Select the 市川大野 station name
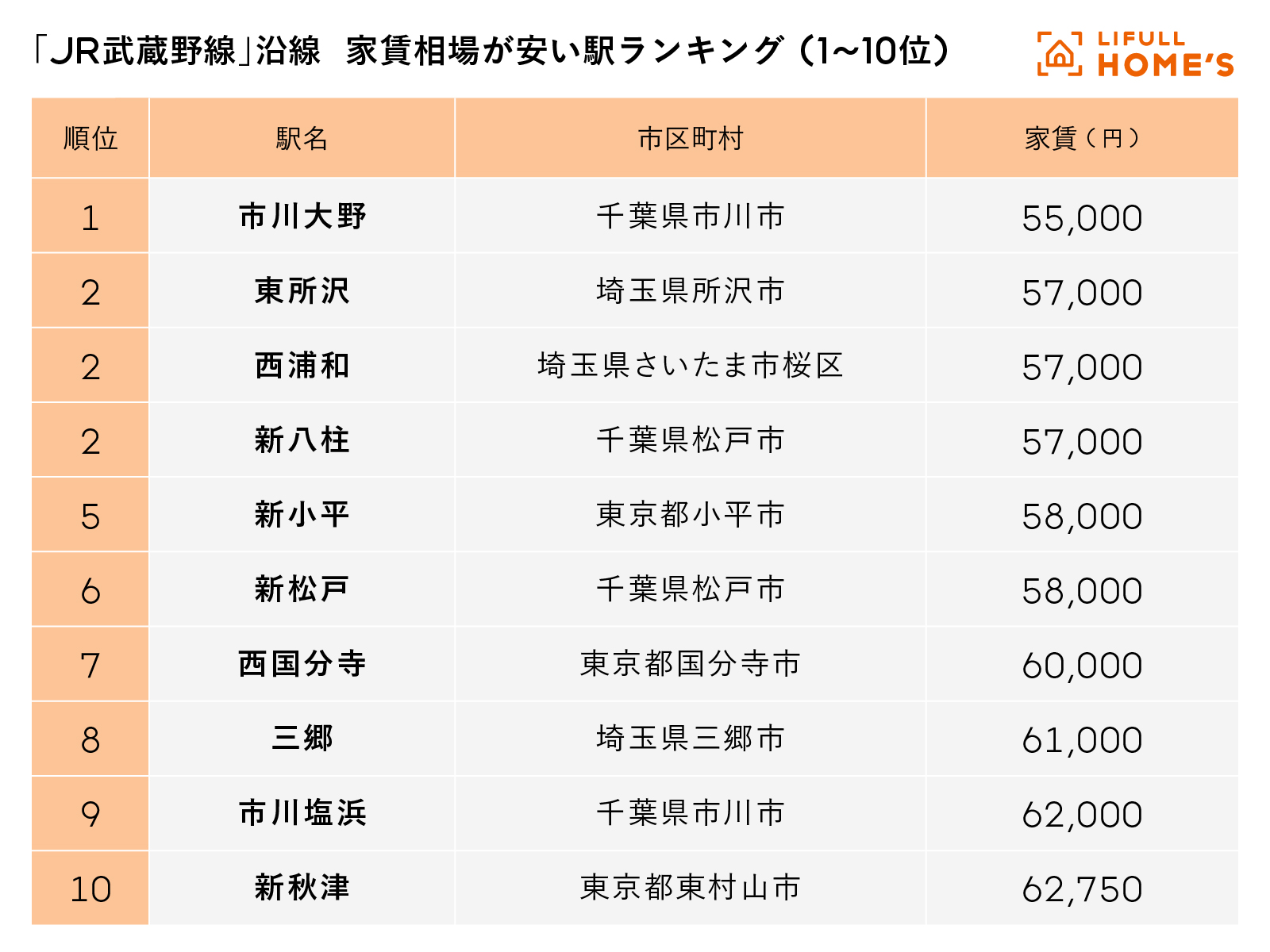Image resolution: width=1270 pixels, height=952 pixels. coord(302,217)
